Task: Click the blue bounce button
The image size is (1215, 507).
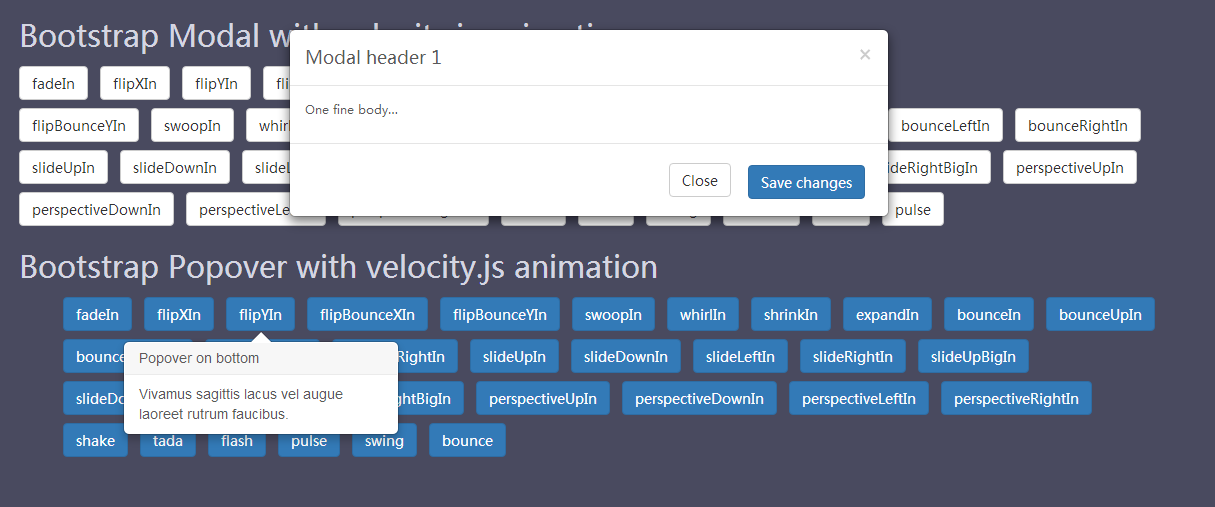Action: (467, 440)
